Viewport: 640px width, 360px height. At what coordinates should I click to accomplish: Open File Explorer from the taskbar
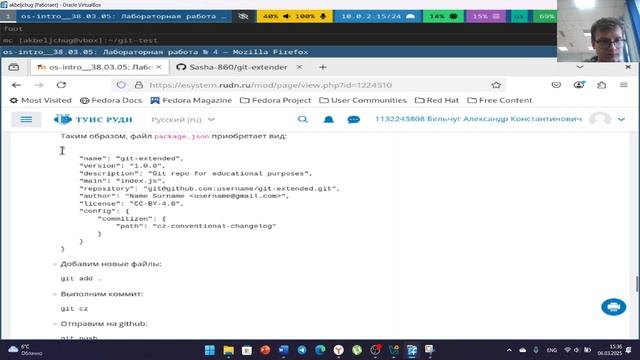click(x=229, y=350)
